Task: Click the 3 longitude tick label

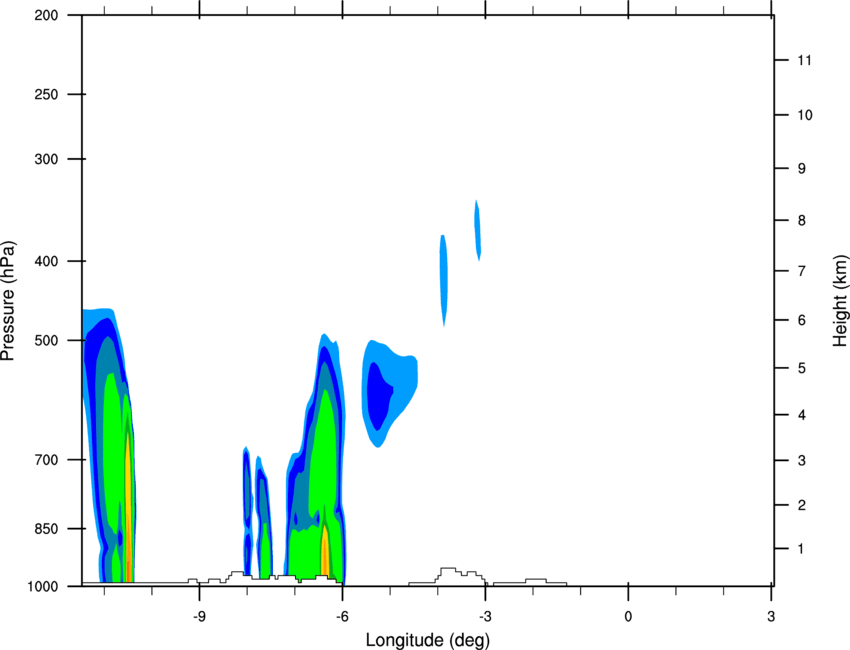Action: click(x=771, y=617)
